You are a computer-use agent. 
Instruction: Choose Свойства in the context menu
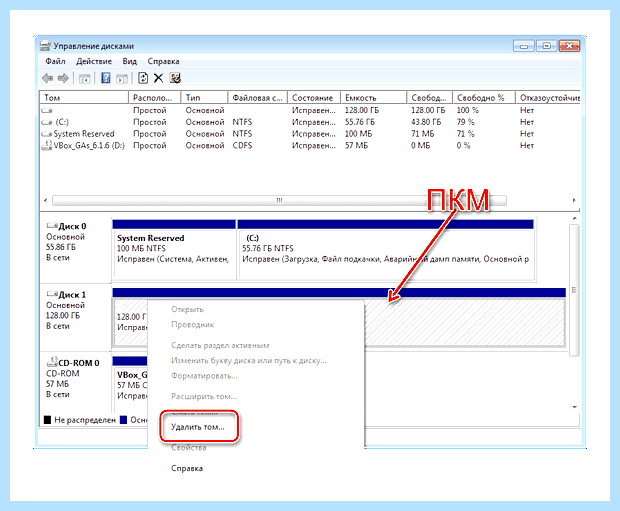(x=189, y=448)
